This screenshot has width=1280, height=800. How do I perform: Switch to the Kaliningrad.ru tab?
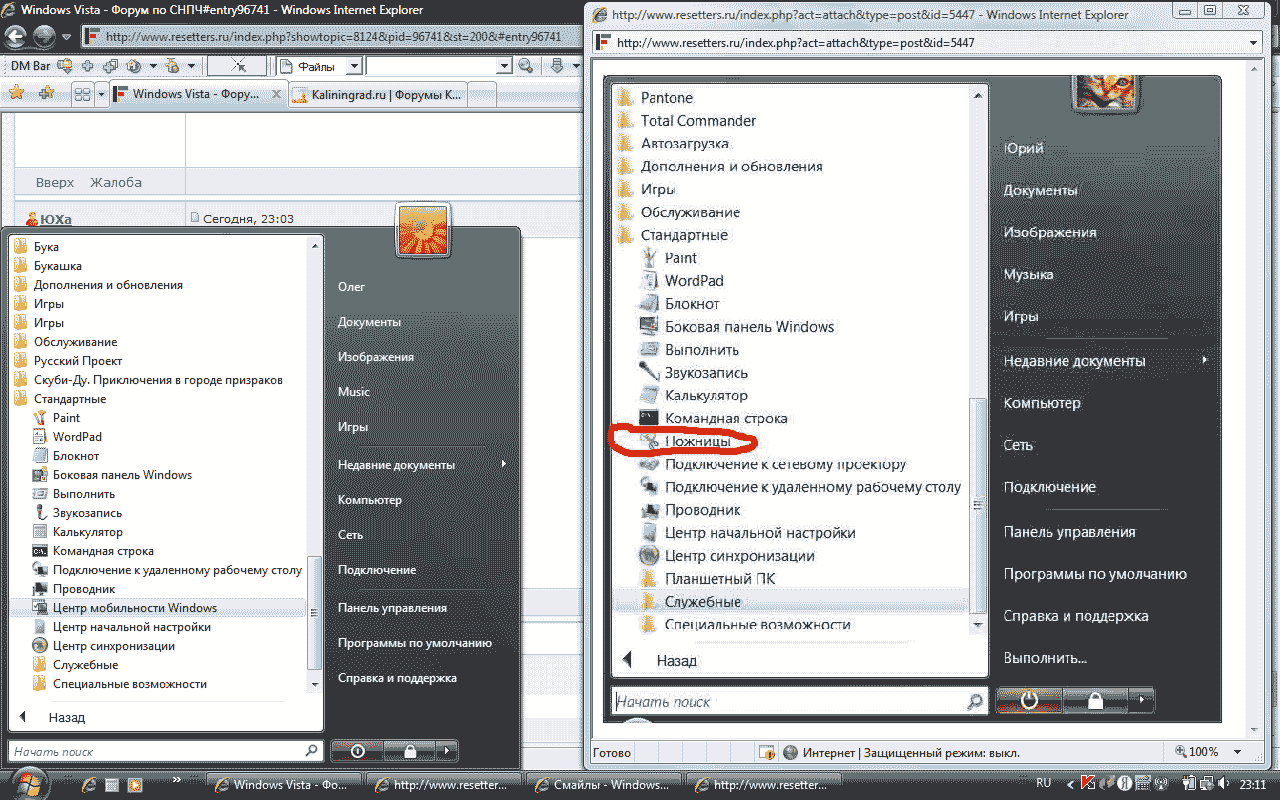[x=378, y=95]
